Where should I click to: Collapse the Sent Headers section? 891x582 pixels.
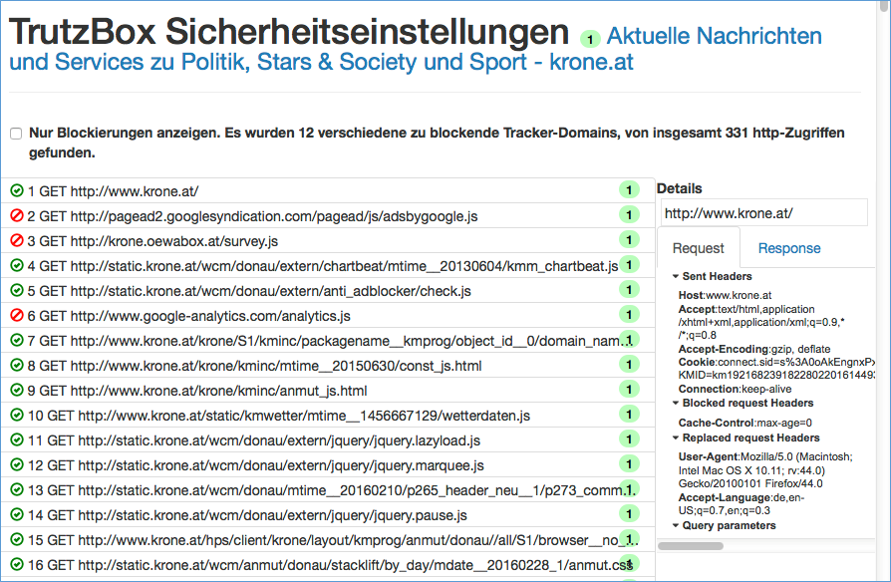pyautogui.click(x=712, y=276)
